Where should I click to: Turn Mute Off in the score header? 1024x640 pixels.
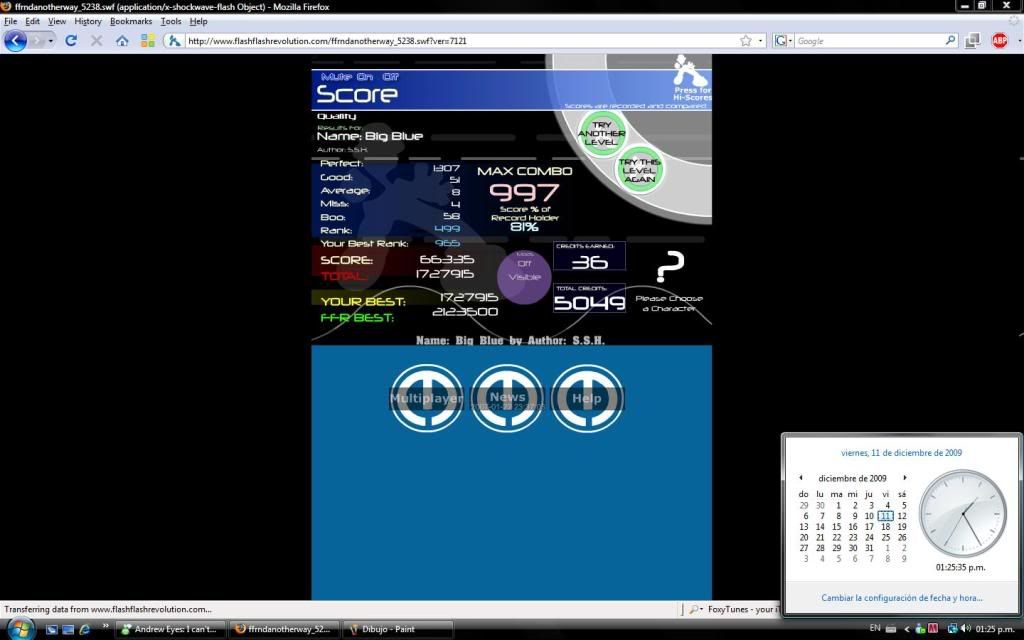coord(391,76)
